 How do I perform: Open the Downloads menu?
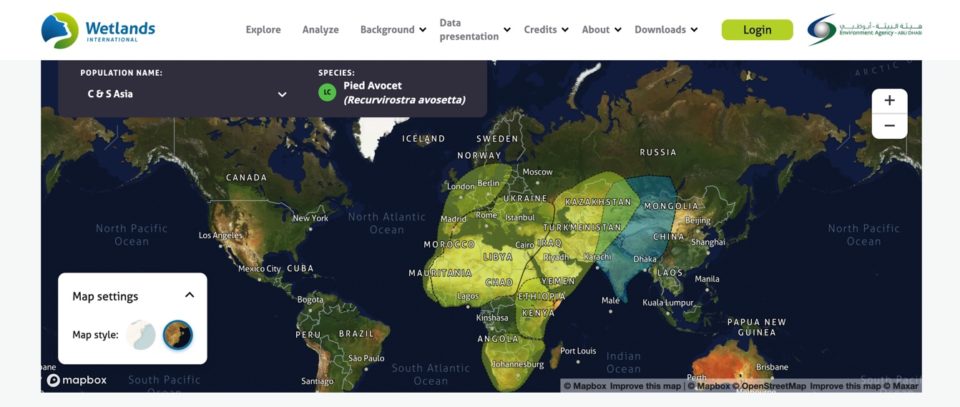pos(660,29)
